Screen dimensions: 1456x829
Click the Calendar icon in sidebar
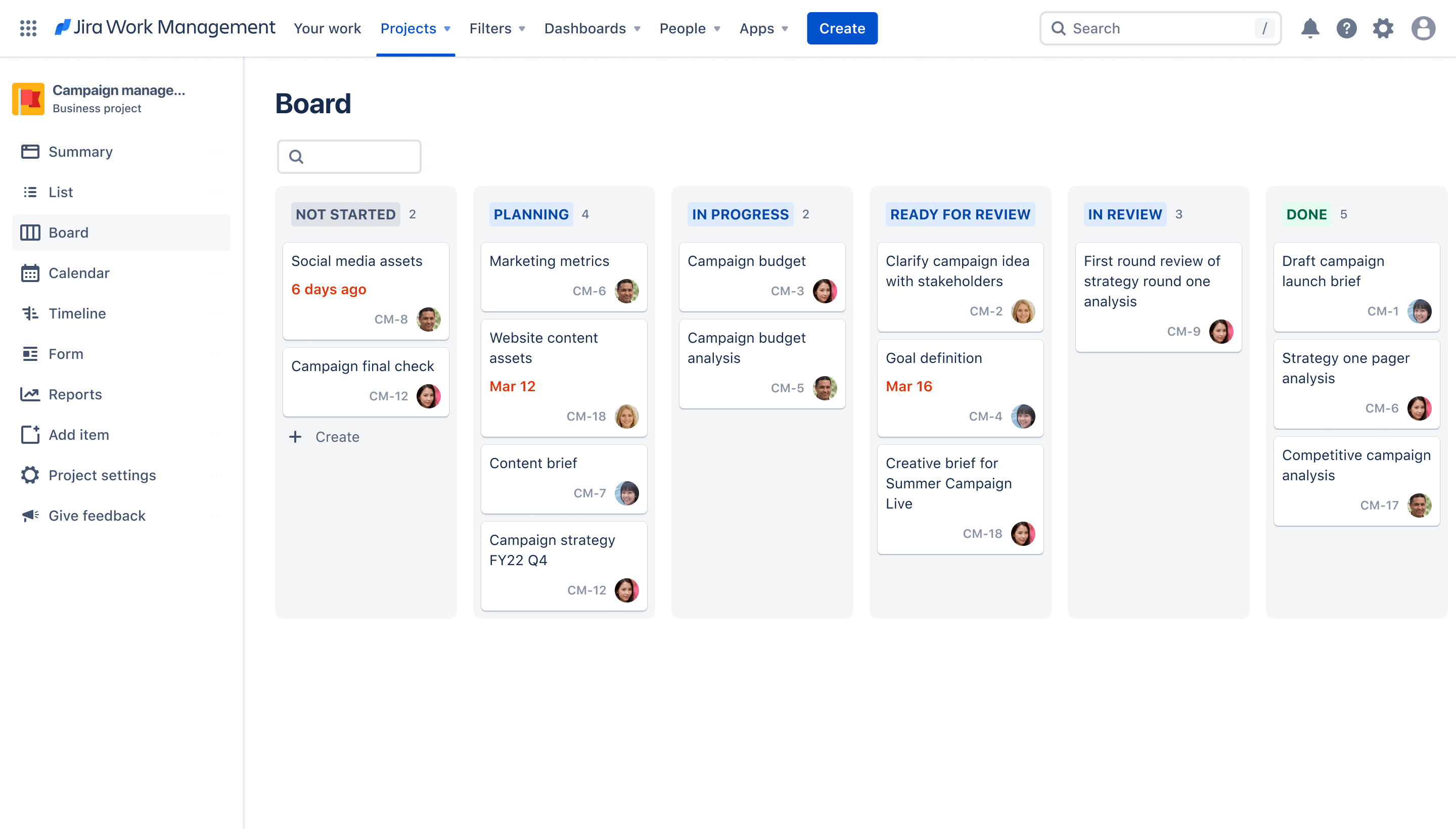(31, 272)
